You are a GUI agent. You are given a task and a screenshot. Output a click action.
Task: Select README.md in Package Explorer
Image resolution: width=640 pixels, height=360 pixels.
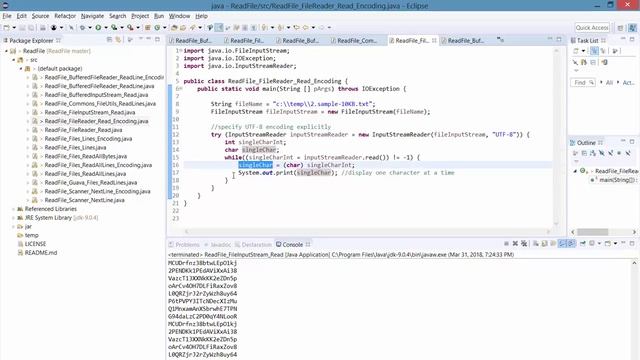(41, 253)
